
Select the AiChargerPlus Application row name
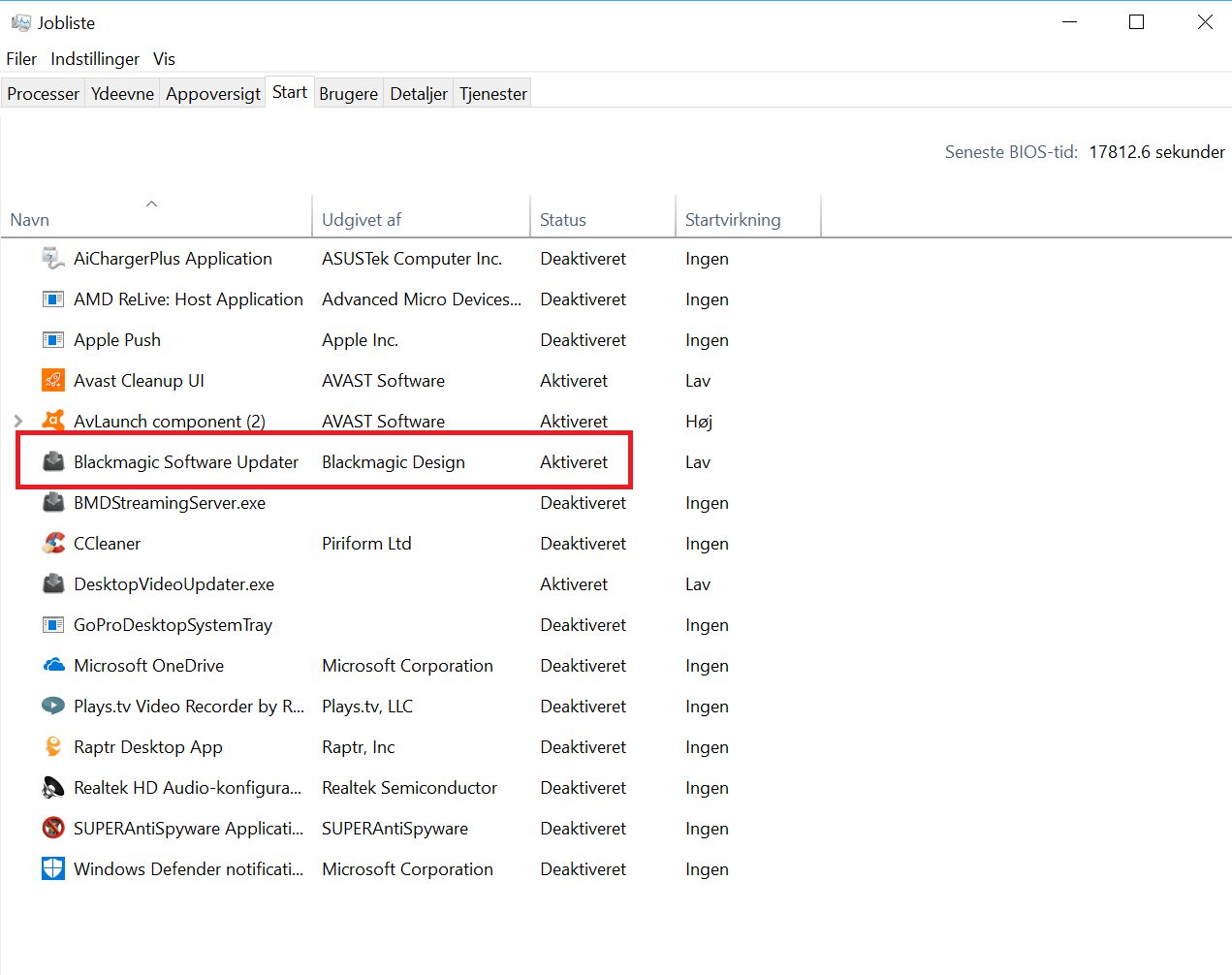173,259
